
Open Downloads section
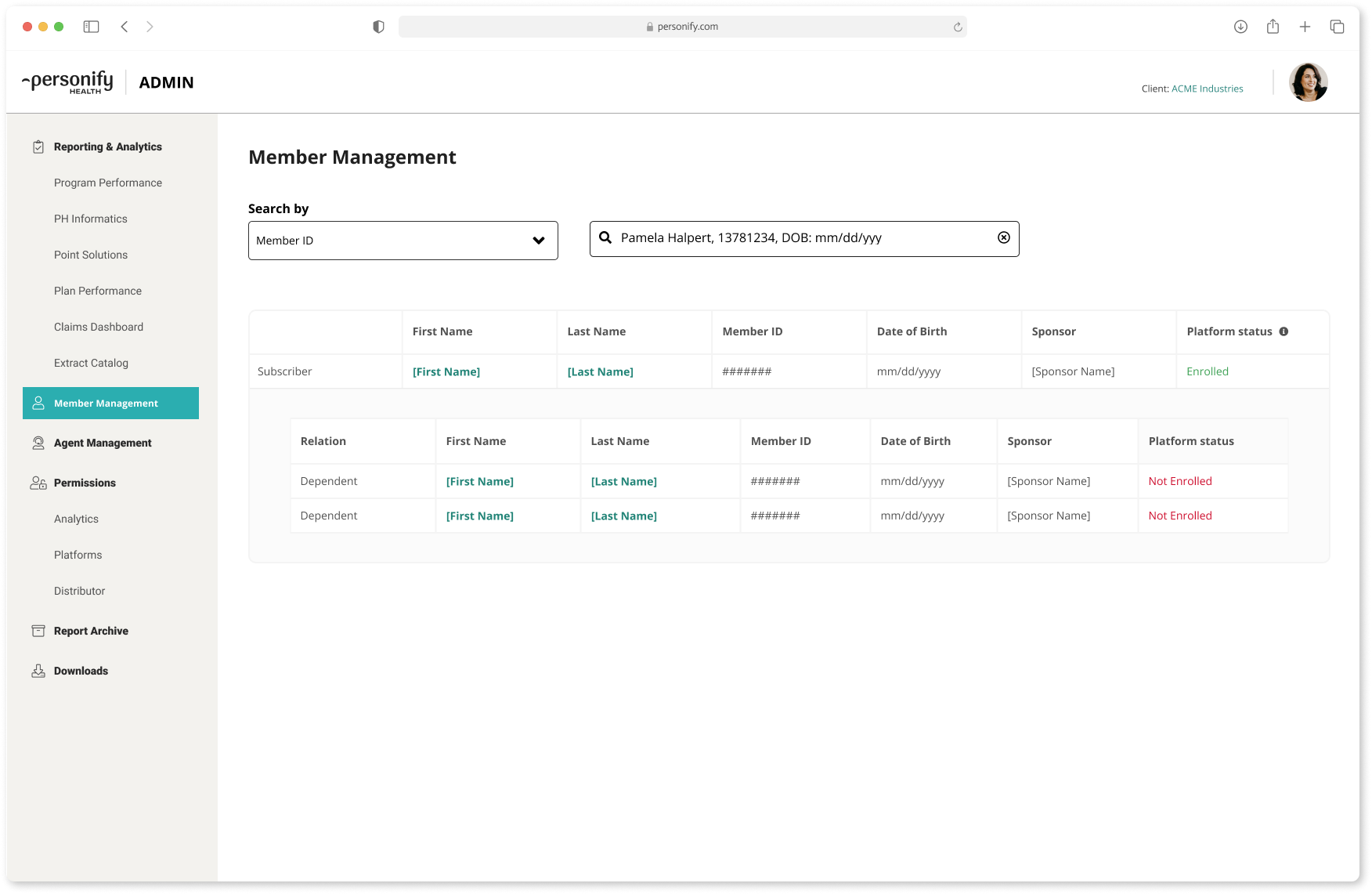coord(81,671)
